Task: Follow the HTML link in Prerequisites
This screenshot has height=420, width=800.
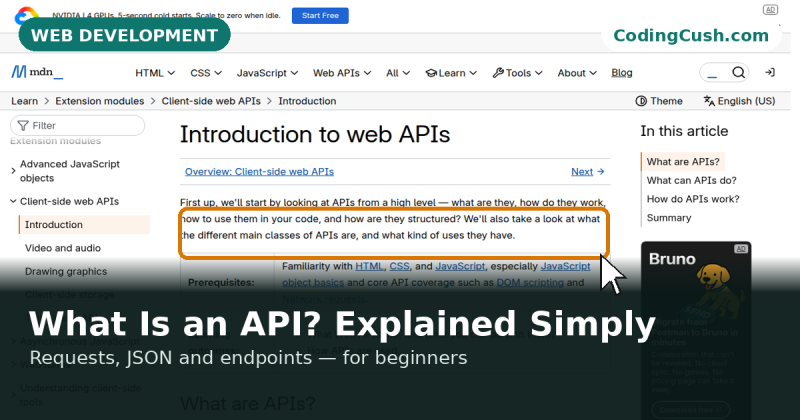Action: pyautogui.click(x=369, y=266)
